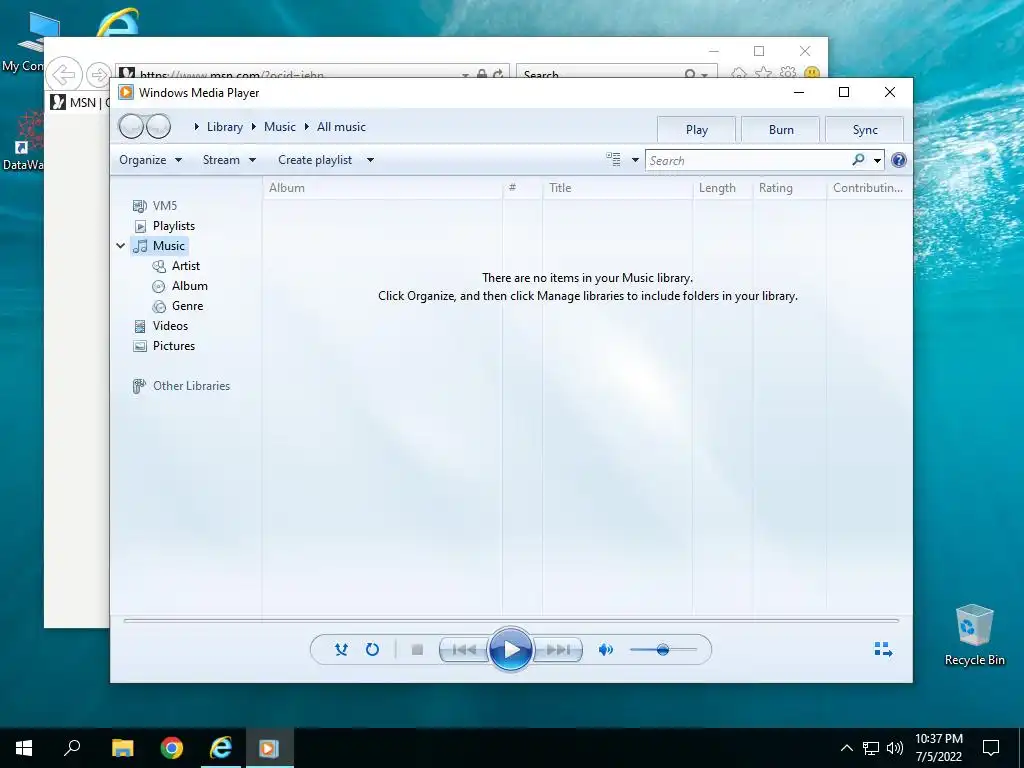Open the Stream menu
1024x768 pixels.
click(x=229, y=160)
